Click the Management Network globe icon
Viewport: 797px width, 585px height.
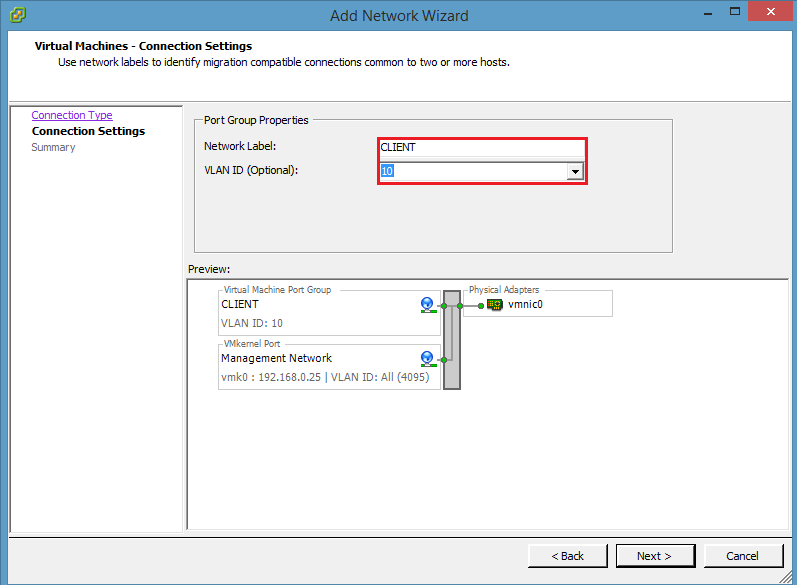click(x=428, y=358)
